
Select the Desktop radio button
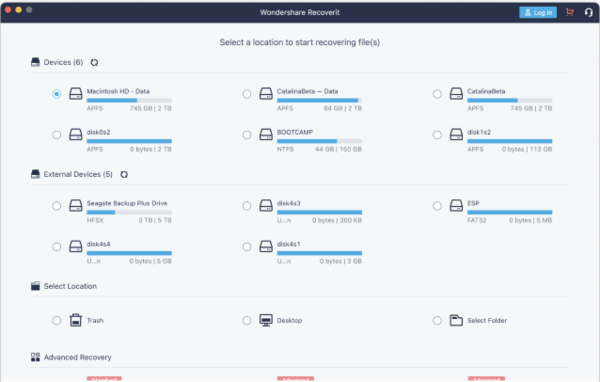247,320
